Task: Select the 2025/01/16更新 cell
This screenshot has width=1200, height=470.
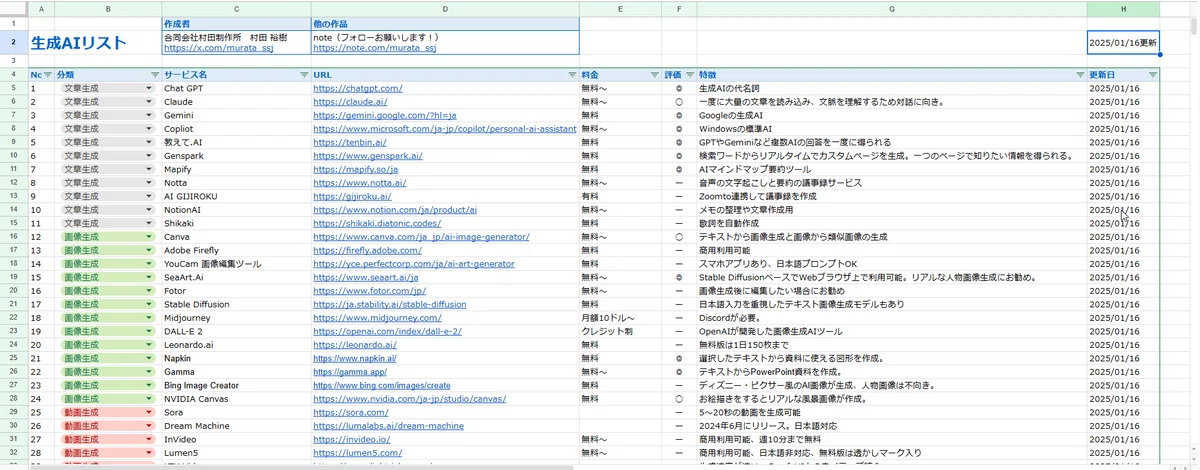Action: point(1123,43)
